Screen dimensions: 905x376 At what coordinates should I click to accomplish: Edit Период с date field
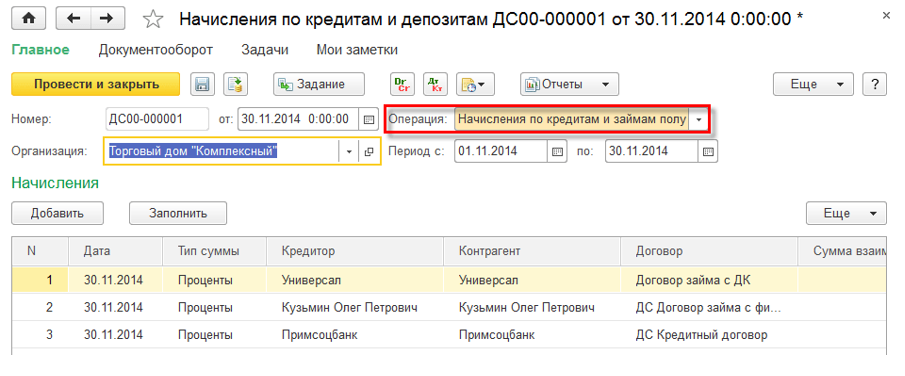pyautogui.click(x=500, y=151)
